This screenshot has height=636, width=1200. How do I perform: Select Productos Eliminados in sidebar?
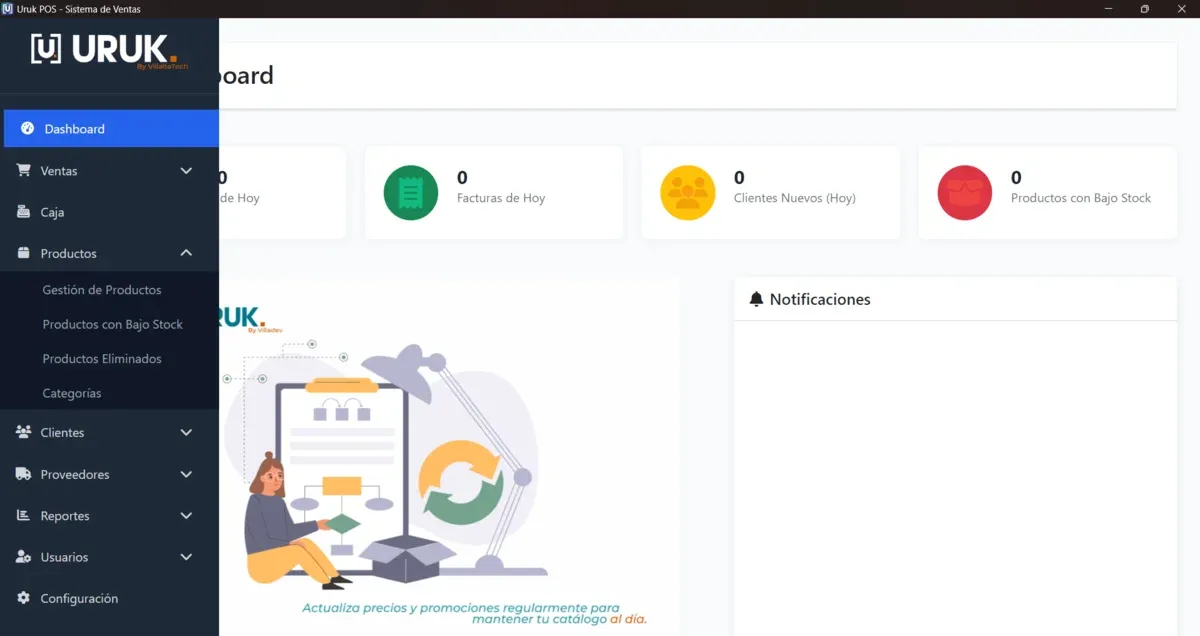pos(102,359)
